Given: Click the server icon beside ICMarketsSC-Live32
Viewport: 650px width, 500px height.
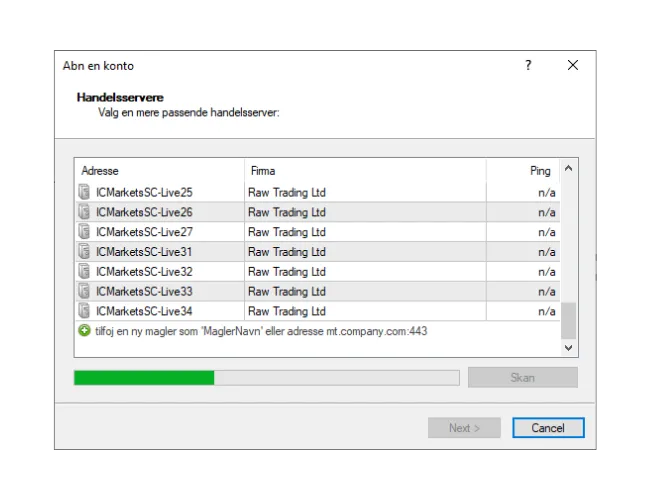Looking at the screenshot, I should 84,272.
